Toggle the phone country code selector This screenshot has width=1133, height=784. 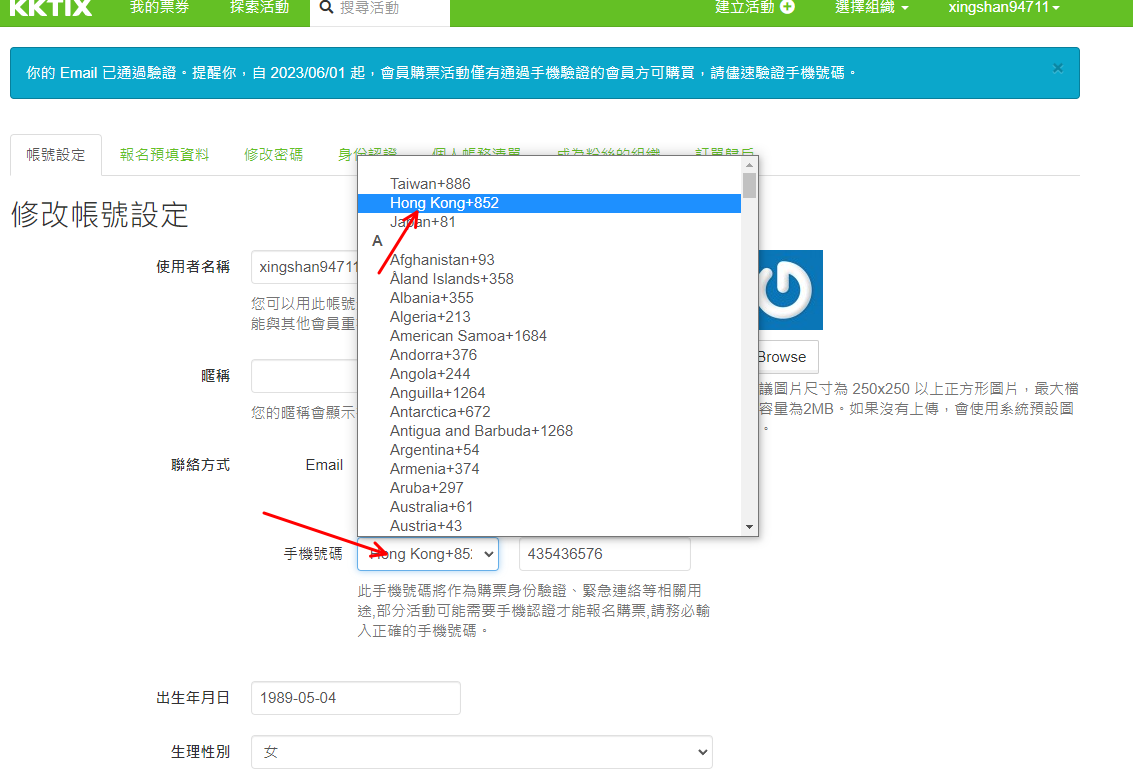click(x=428, y=554)
